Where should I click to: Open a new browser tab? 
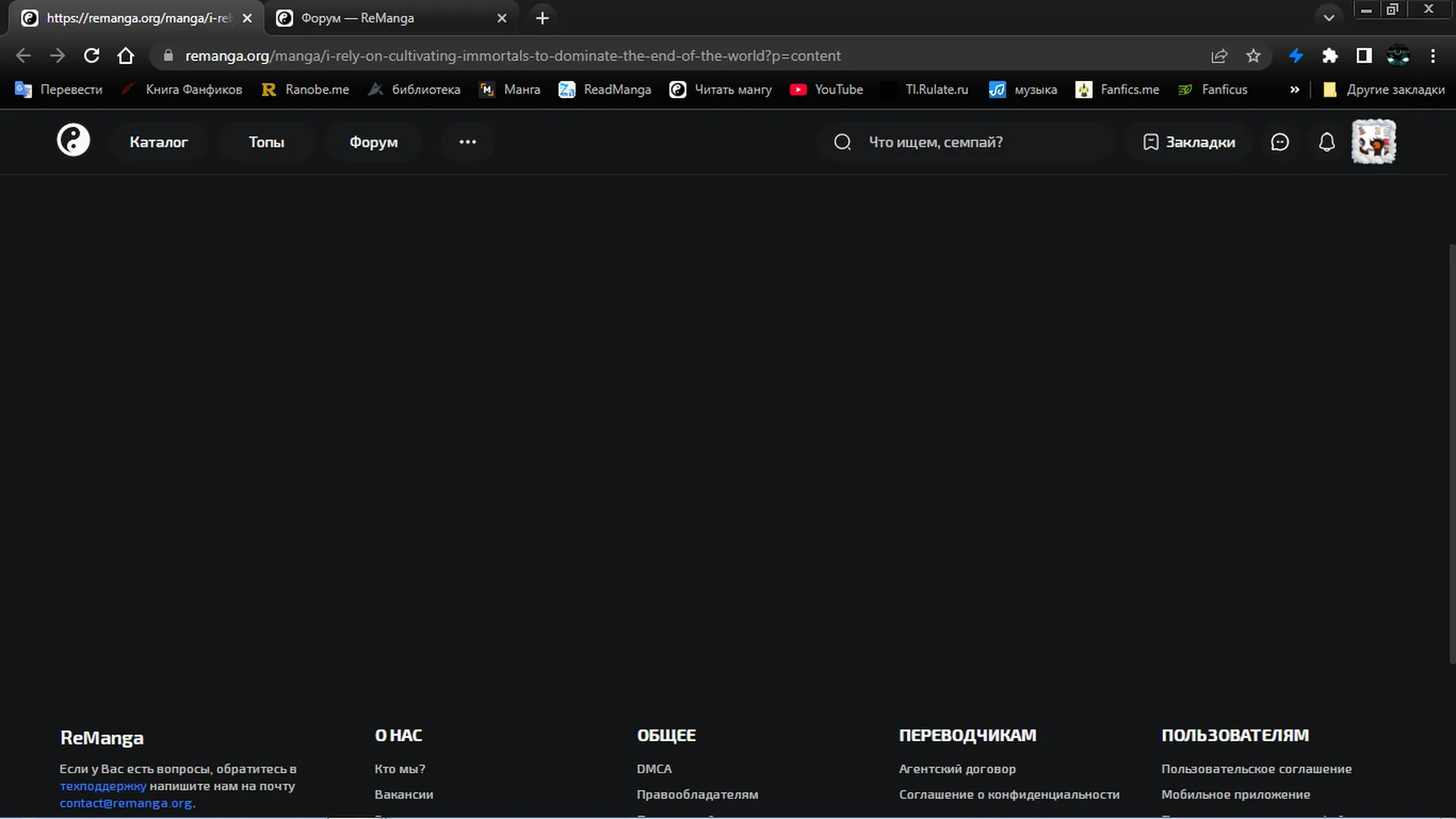point(542,18)
